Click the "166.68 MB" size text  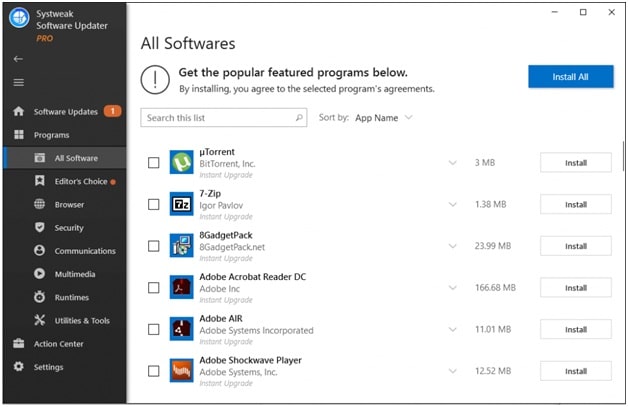[495, 288]
